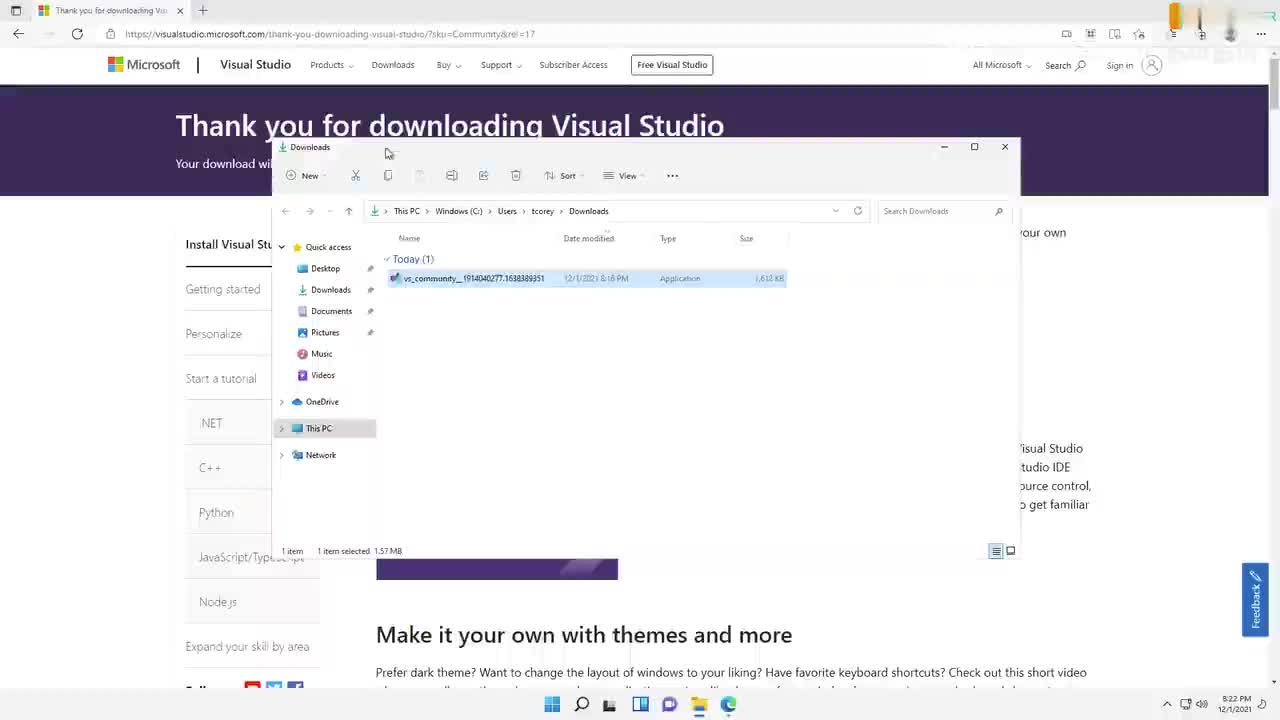
Task: Sort by the Date modified column header
Action: coord(589,239)
